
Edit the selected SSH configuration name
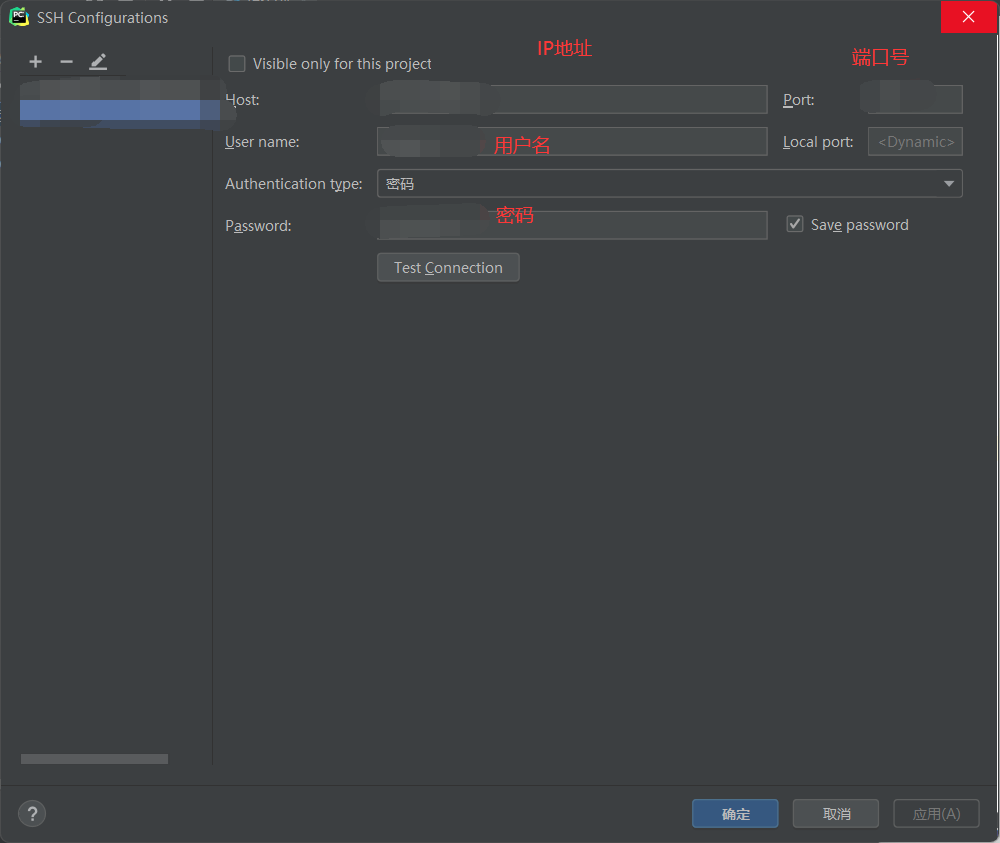pyautogui.click(x=98, y=62)
